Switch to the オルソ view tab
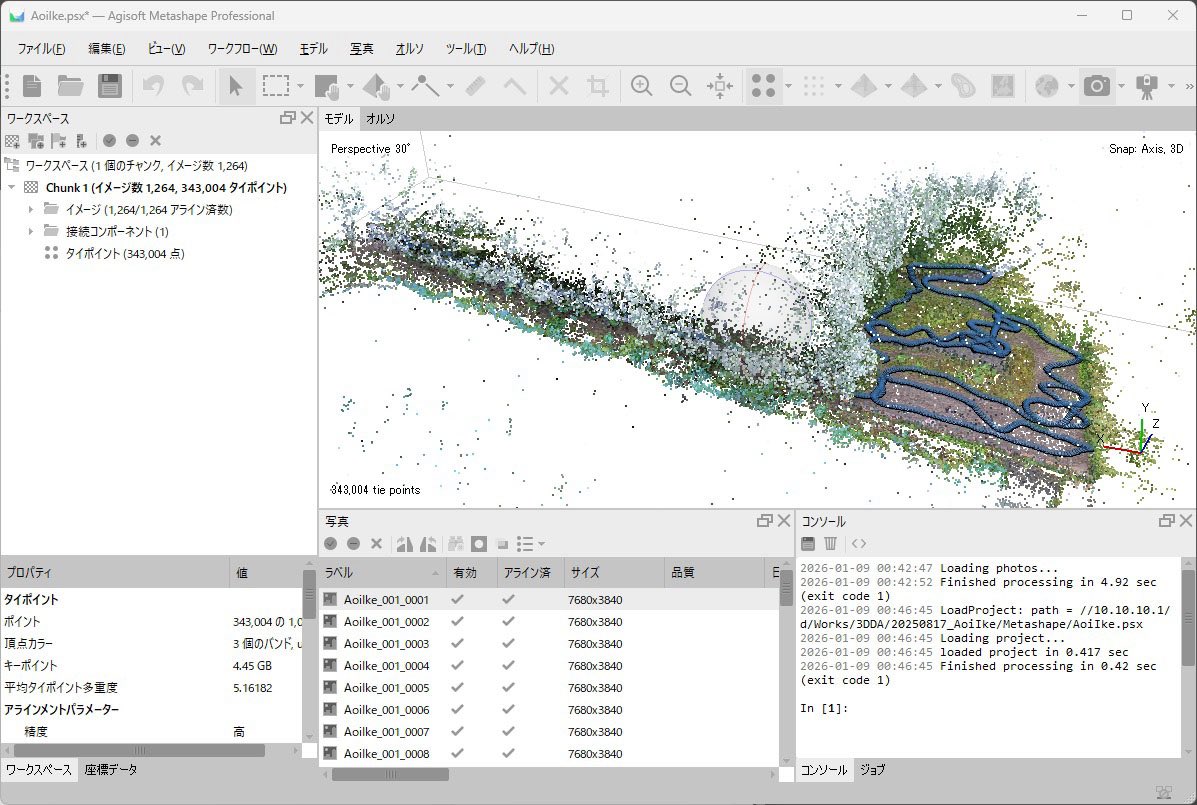1197x805 pixels. point(380,118)
